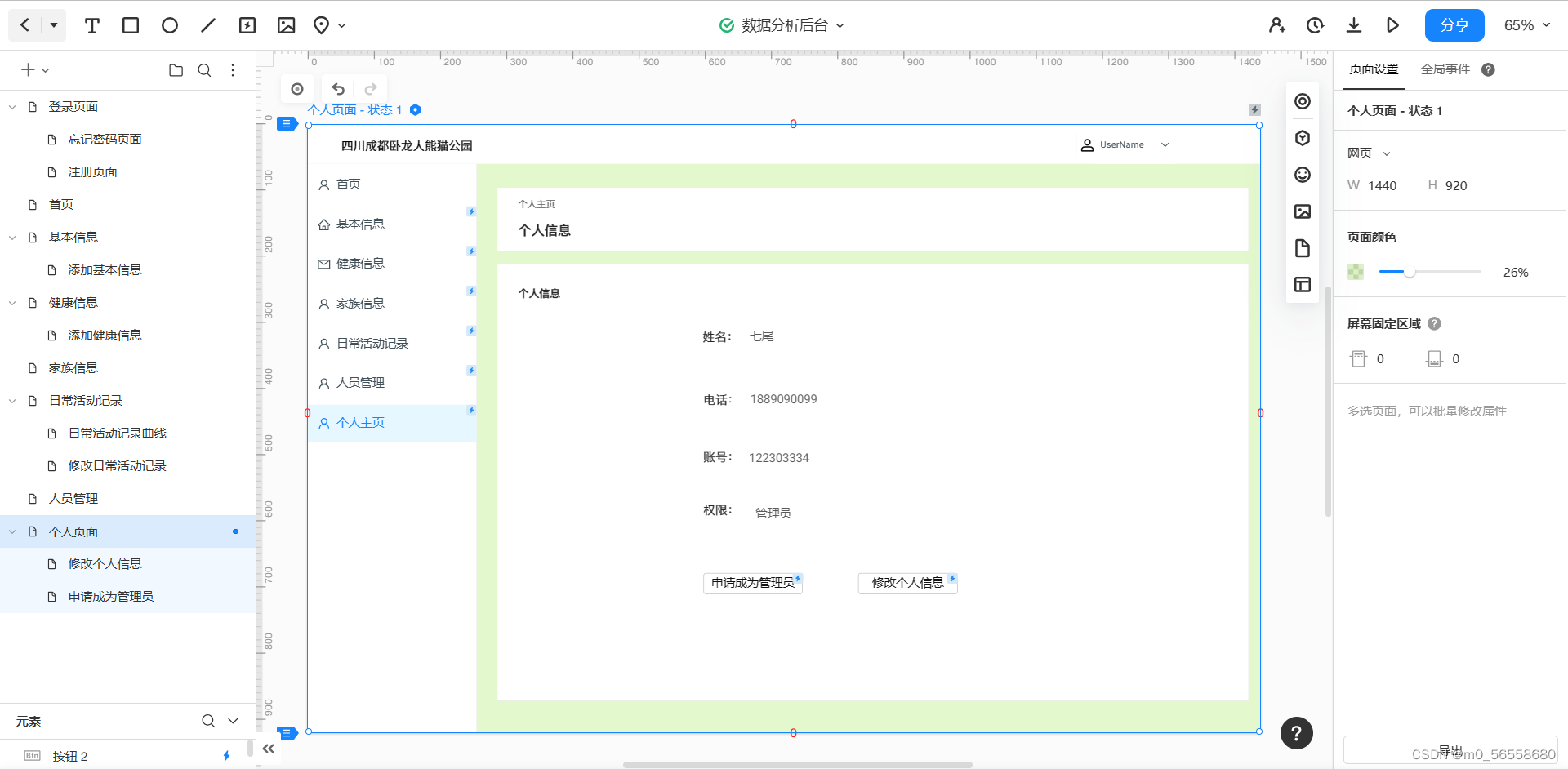Select the Rectangle tool
This screenshot has height=769, width=1568.
pos(131,25)
